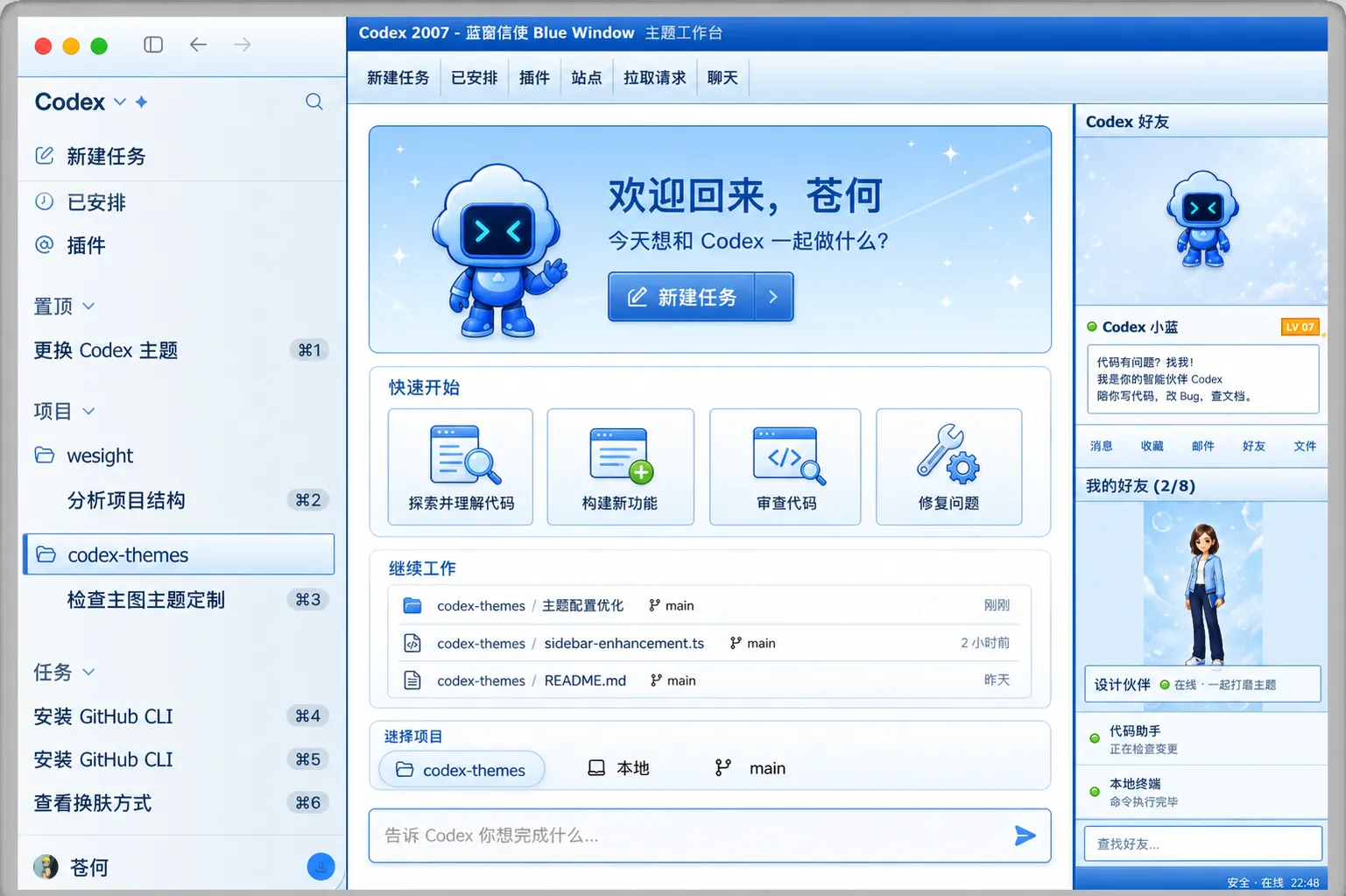Choose 审查代码 quick start card
Viewport: 1346px width, 896px height.
[x=786, y=467]
